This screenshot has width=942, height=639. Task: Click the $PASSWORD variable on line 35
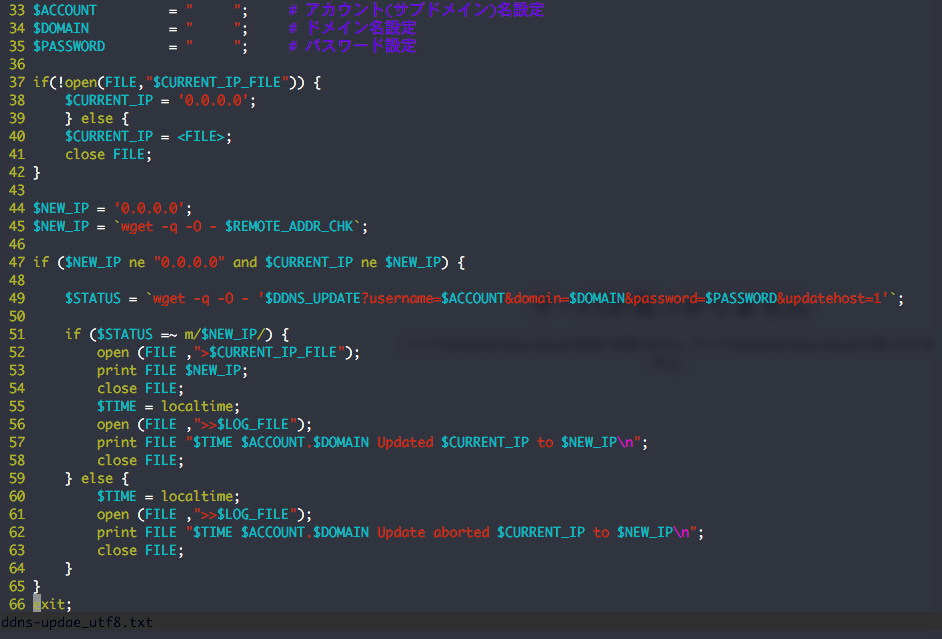(x=68, y=46)
